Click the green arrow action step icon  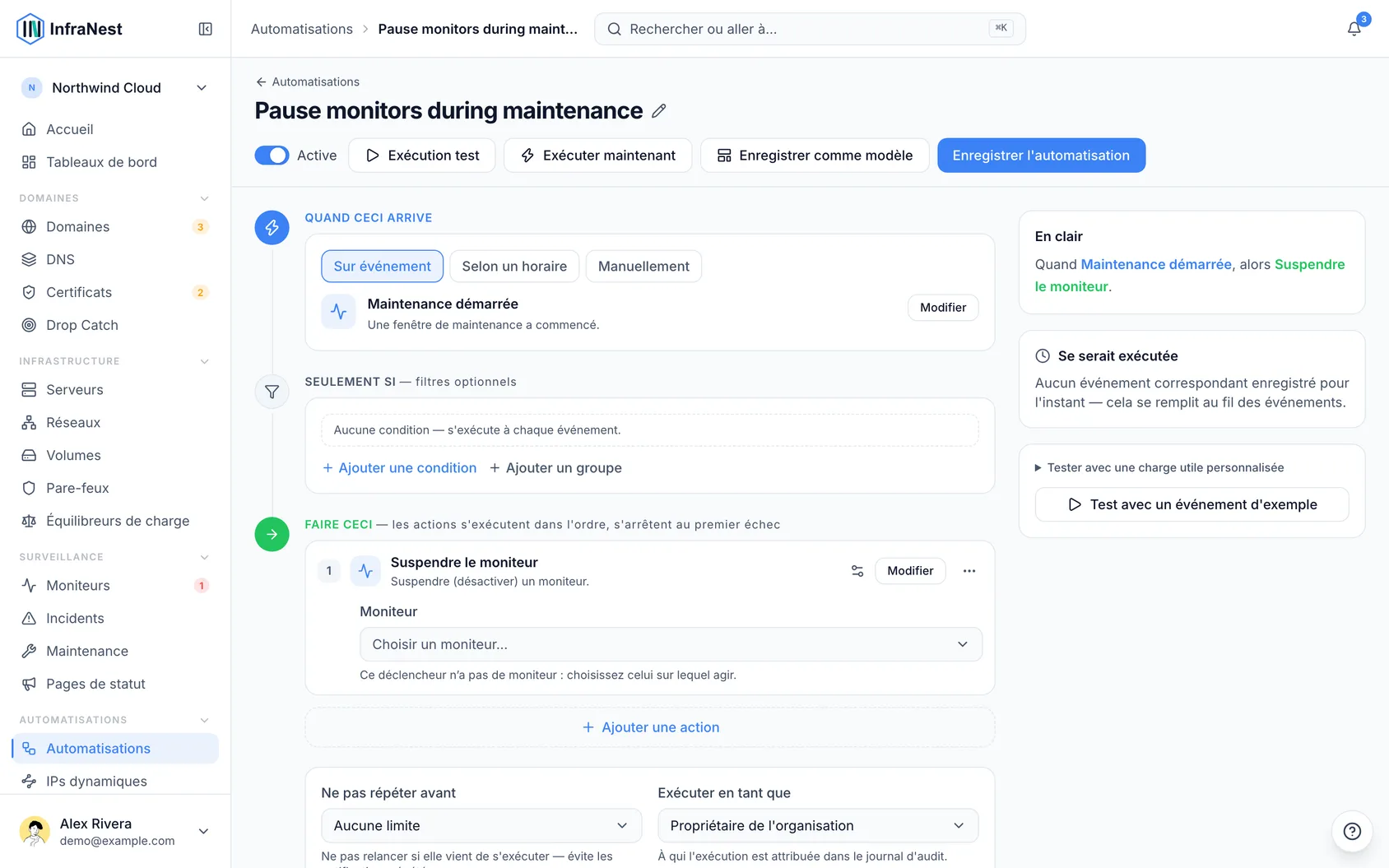pos(272,534)
